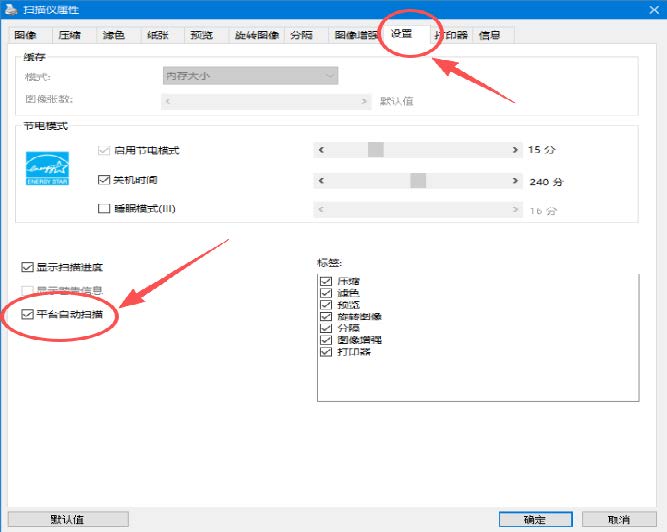Viewport: 667px width, 532px height.
Task: Click the 默认值 button
Action: (x=68, y=520)
